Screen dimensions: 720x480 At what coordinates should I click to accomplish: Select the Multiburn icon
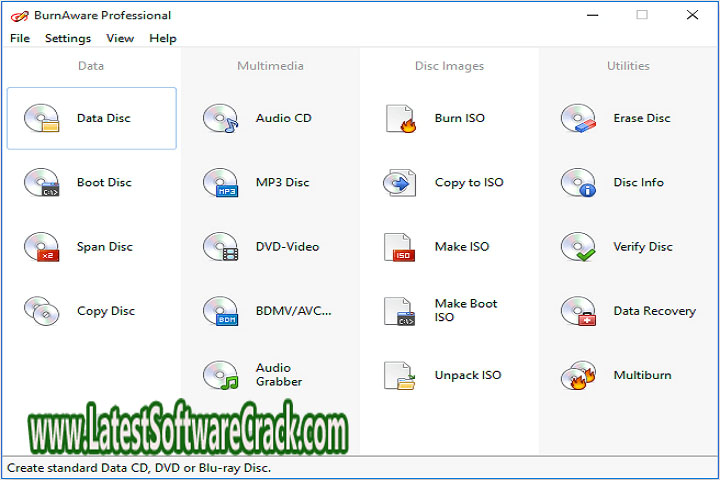[578, 376]
